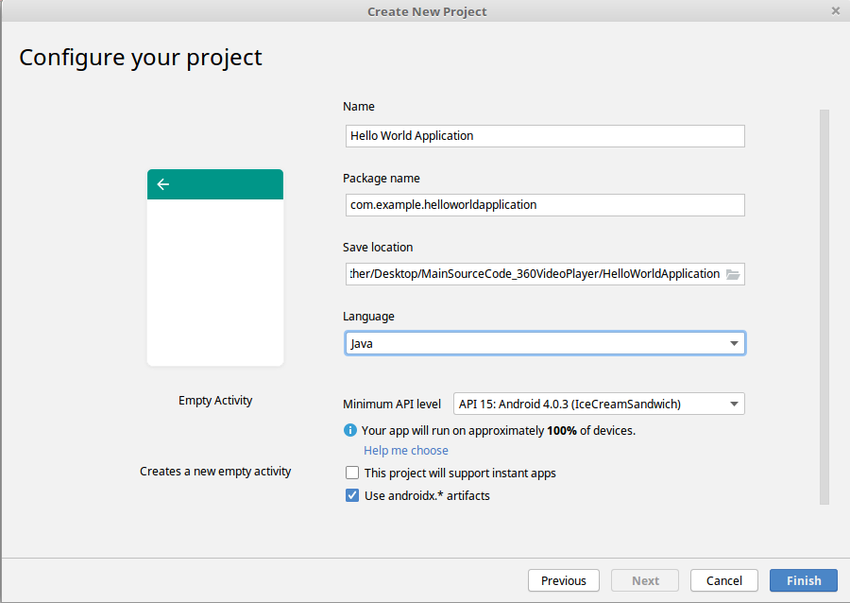850x603 pixels.
Task: Click the Finish button
Action: 803,580
